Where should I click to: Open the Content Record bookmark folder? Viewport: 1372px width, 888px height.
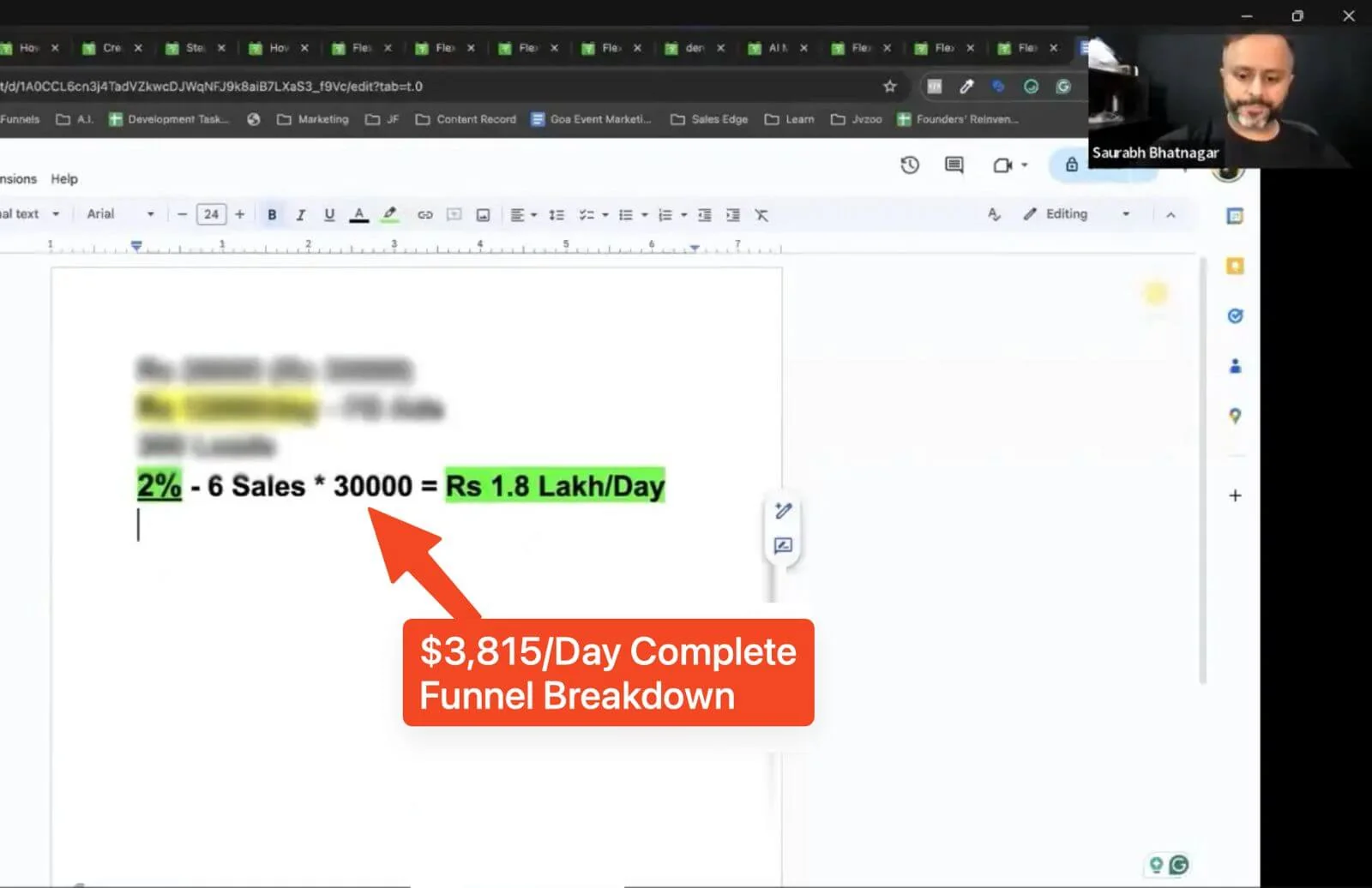pos(466,119)
